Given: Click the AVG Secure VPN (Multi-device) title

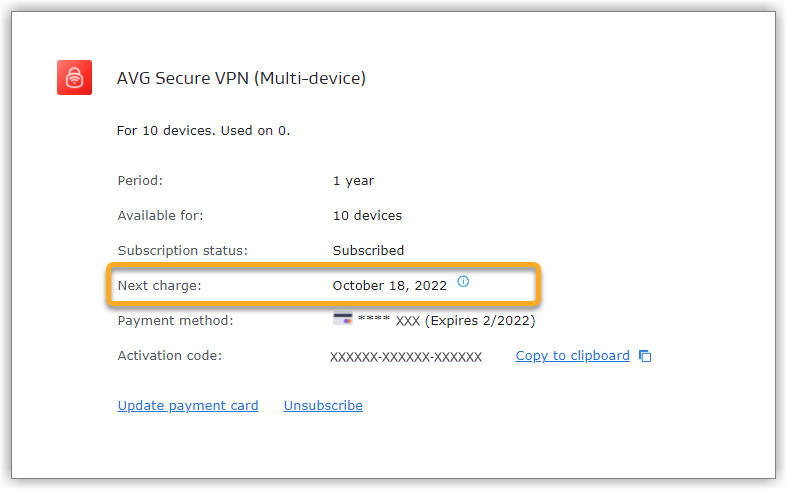Looking at the screenshot, I should point(241,78).
